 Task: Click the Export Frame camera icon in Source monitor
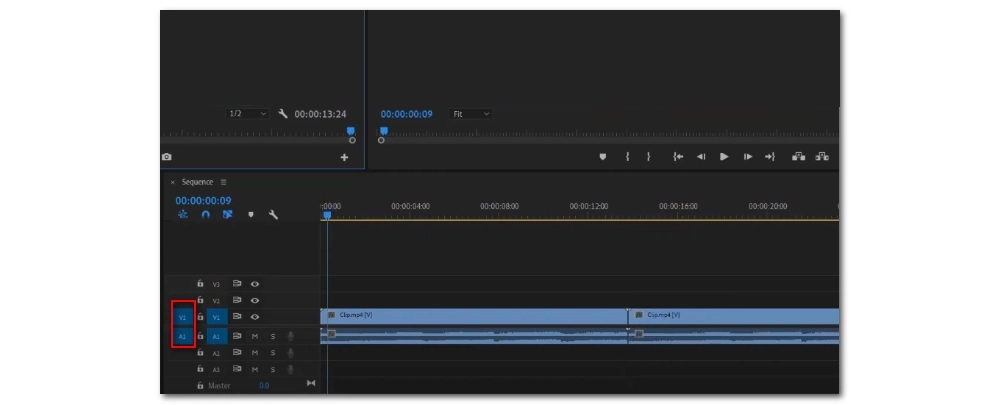pyautogui.click(x=166, y=157)
